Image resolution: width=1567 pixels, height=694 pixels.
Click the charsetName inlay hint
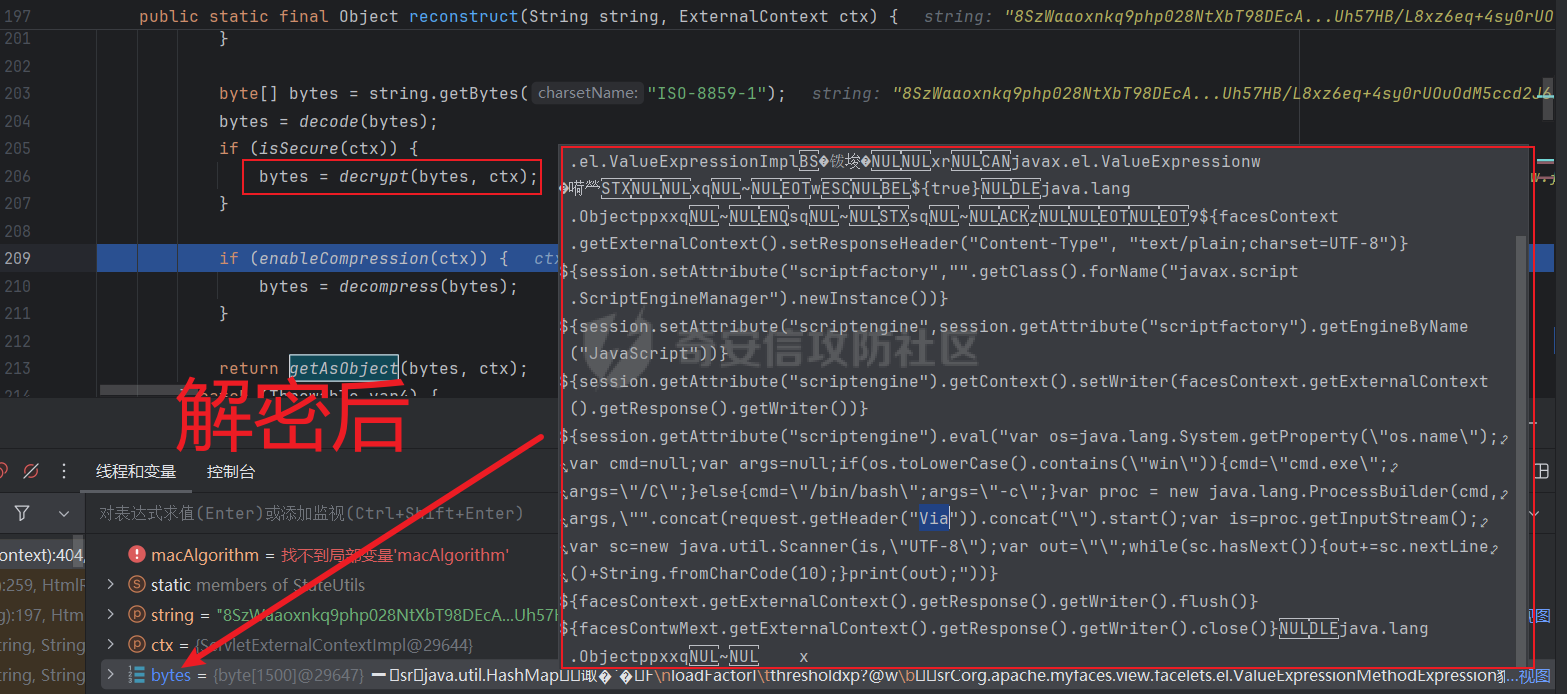click(587, 93)
